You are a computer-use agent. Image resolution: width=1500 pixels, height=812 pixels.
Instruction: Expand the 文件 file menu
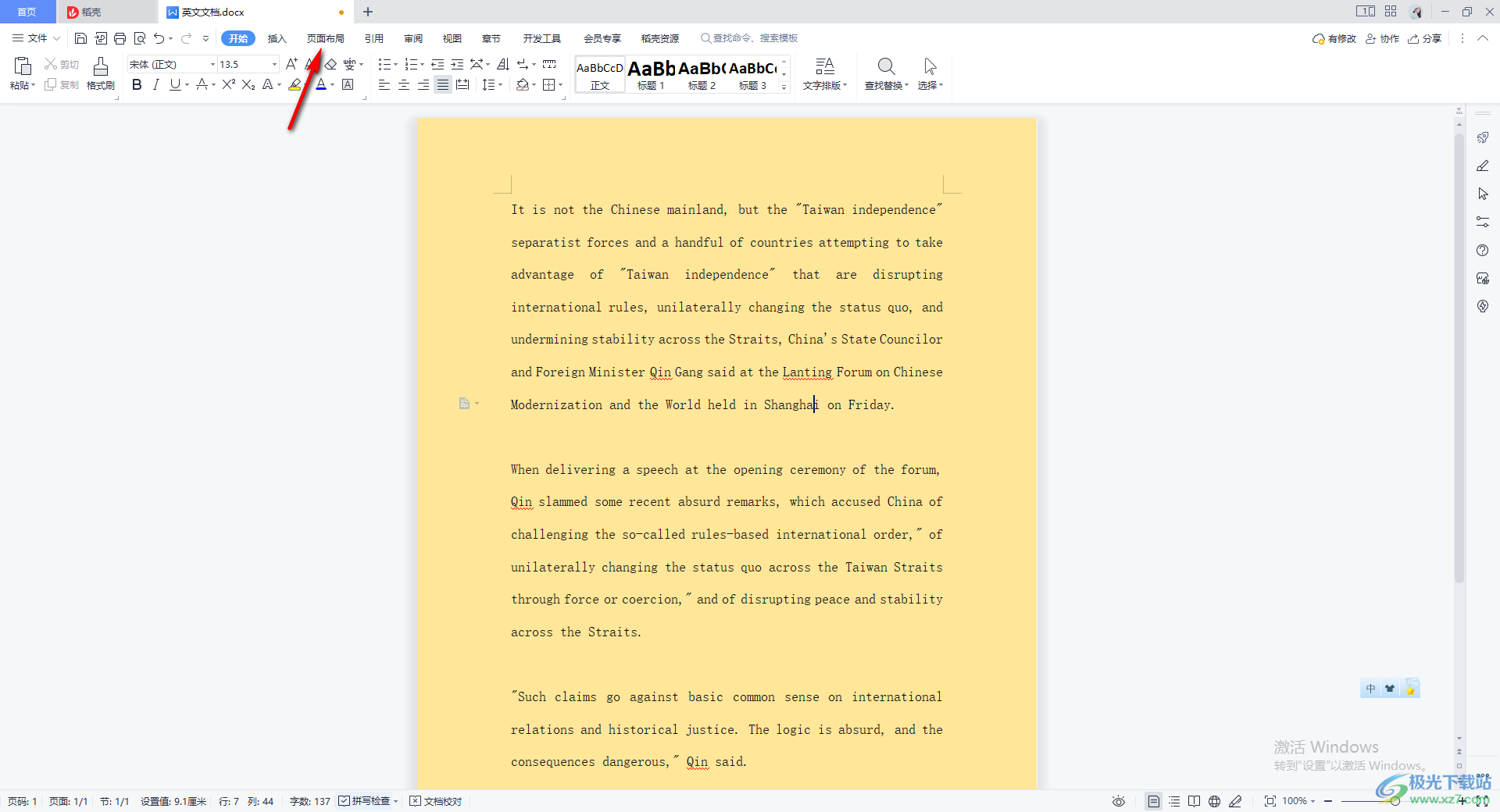[x=36, y=38]
